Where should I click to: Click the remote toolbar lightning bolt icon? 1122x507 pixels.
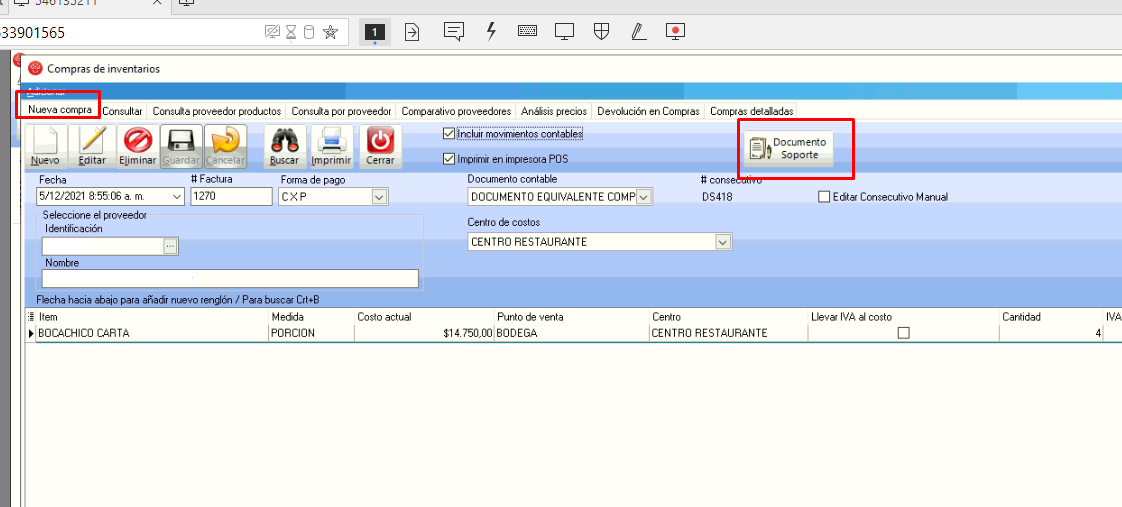tap(491, 32)
